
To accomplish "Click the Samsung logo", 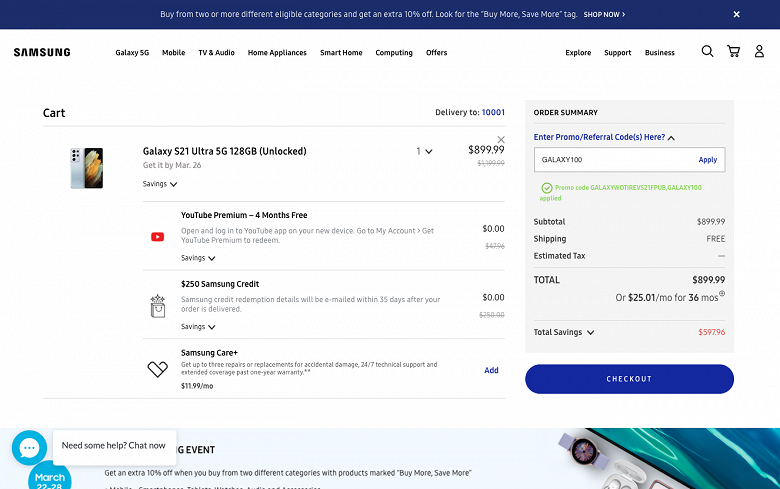I will 42,52.
